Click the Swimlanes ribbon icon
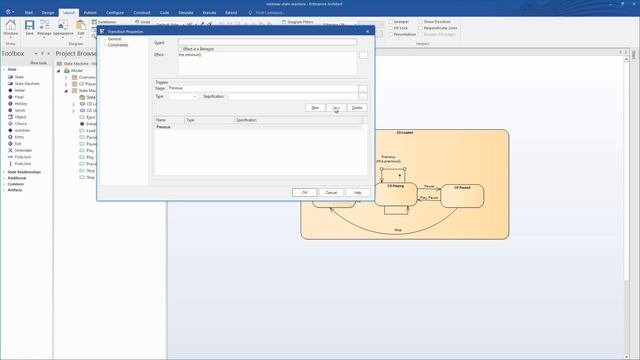640x360 pixels. point(104,22)
